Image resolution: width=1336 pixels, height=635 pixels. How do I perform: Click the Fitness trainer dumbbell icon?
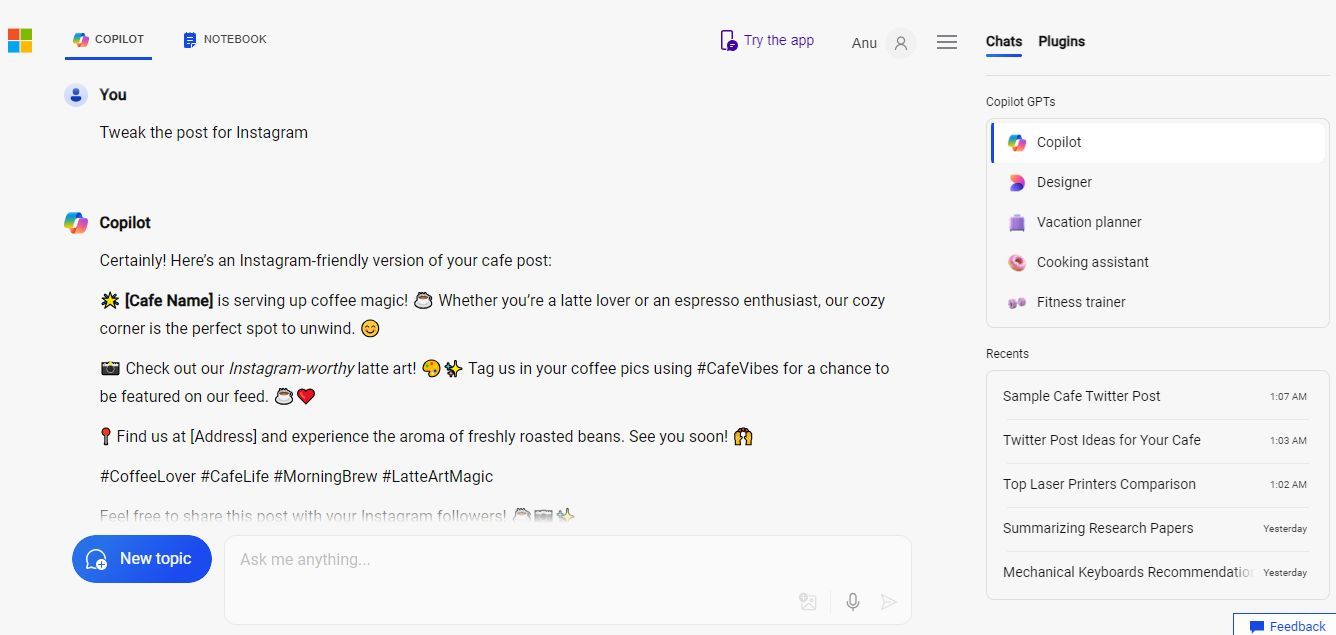pos(1017,302)
